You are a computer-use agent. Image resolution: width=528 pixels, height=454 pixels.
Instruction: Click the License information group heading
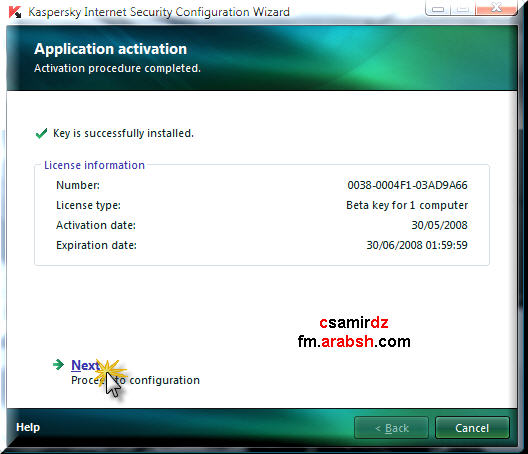coord(94,165)
